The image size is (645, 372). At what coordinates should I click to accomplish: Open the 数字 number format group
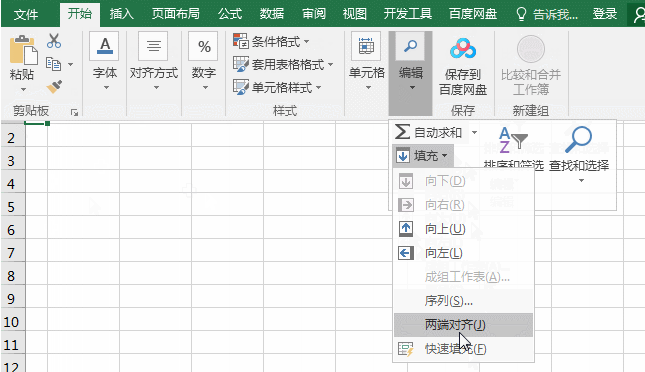tap(204, 62)
